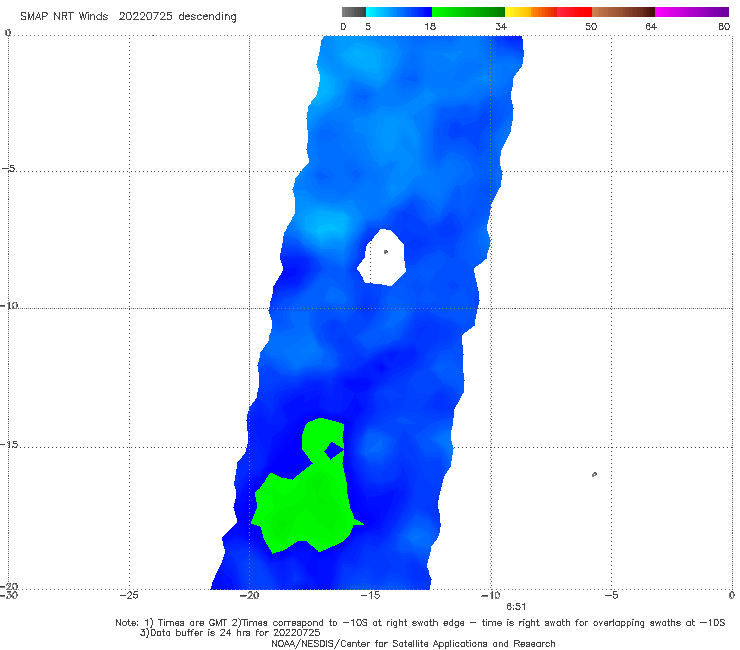The image size is (740, 650).
Task: Click the "-30" longitude axis label
Action: point(9,595)
